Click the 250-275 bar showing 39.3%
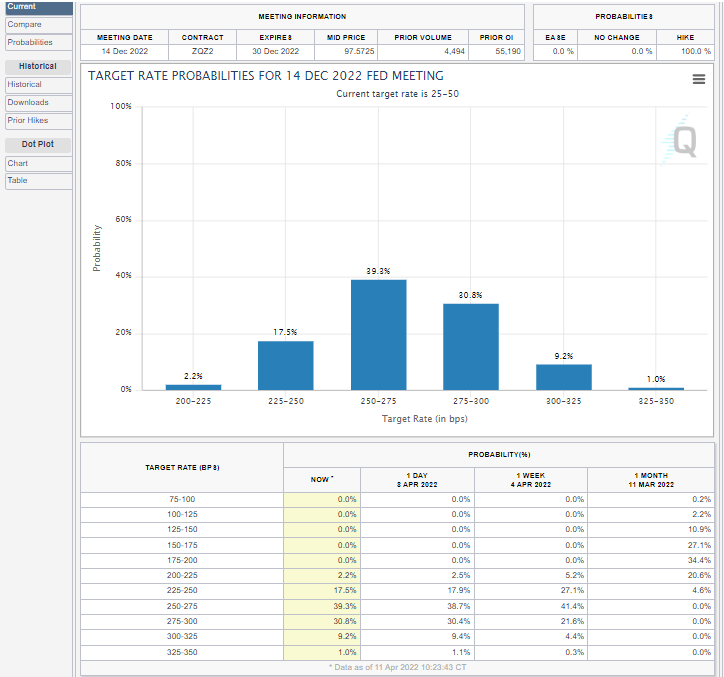The width and height of the screenshot is (724, 677). (x=378, y=334)
